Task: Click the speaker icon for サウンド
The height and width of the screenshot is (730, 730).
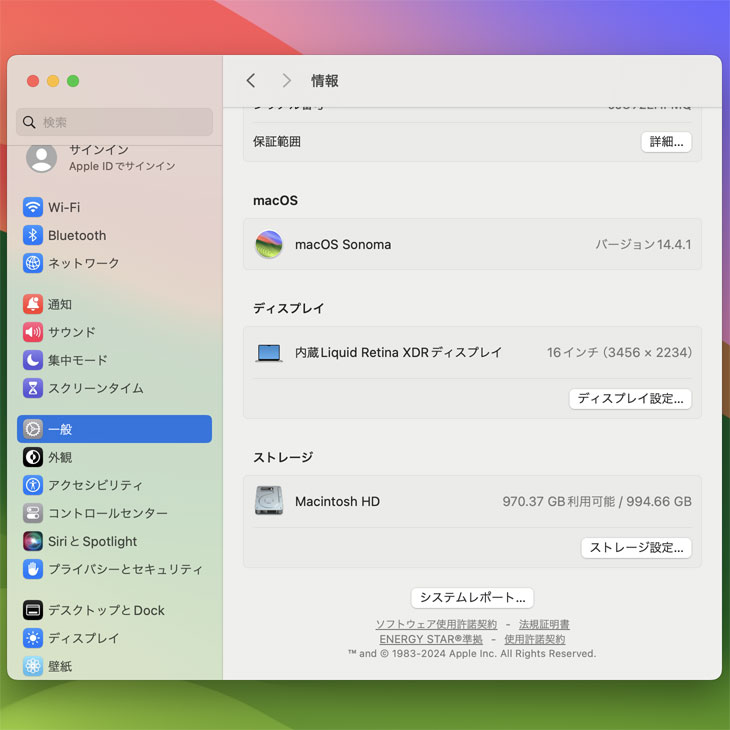Action: point(33,332)
